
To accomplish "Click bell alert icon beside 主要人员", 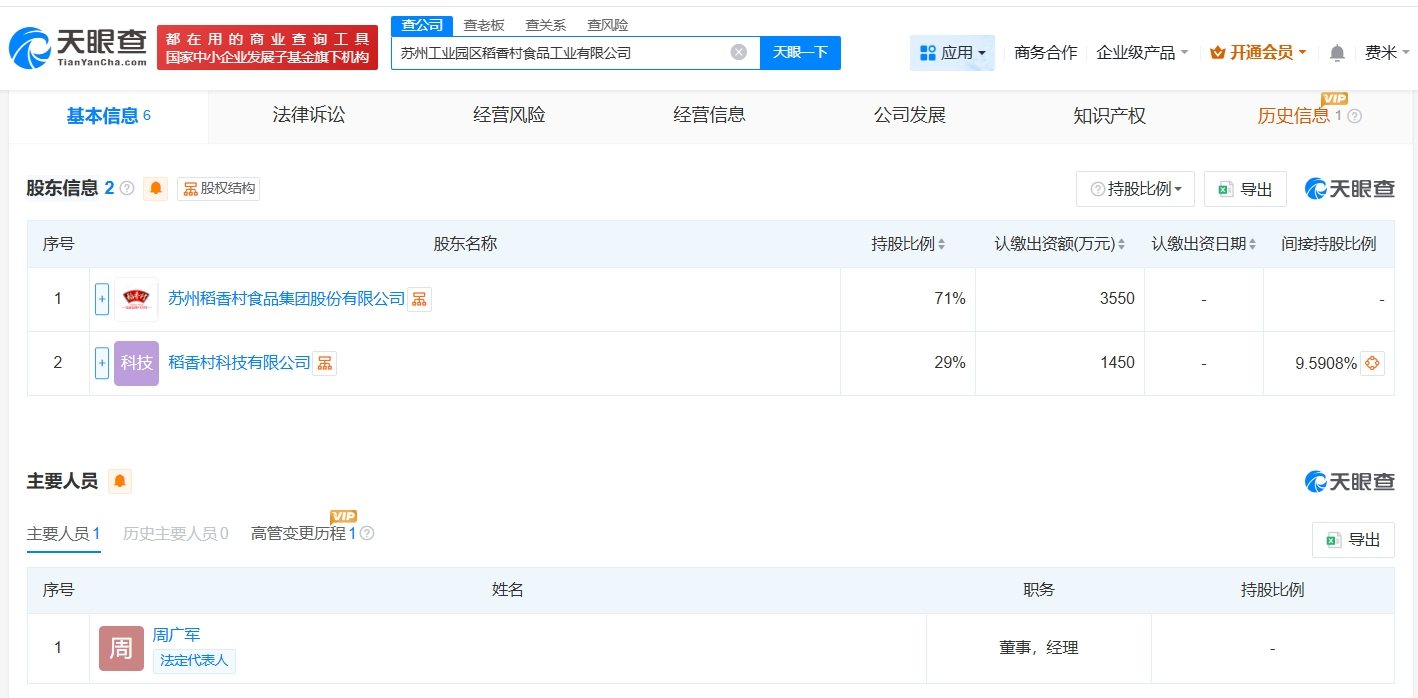I will [120, 482].
